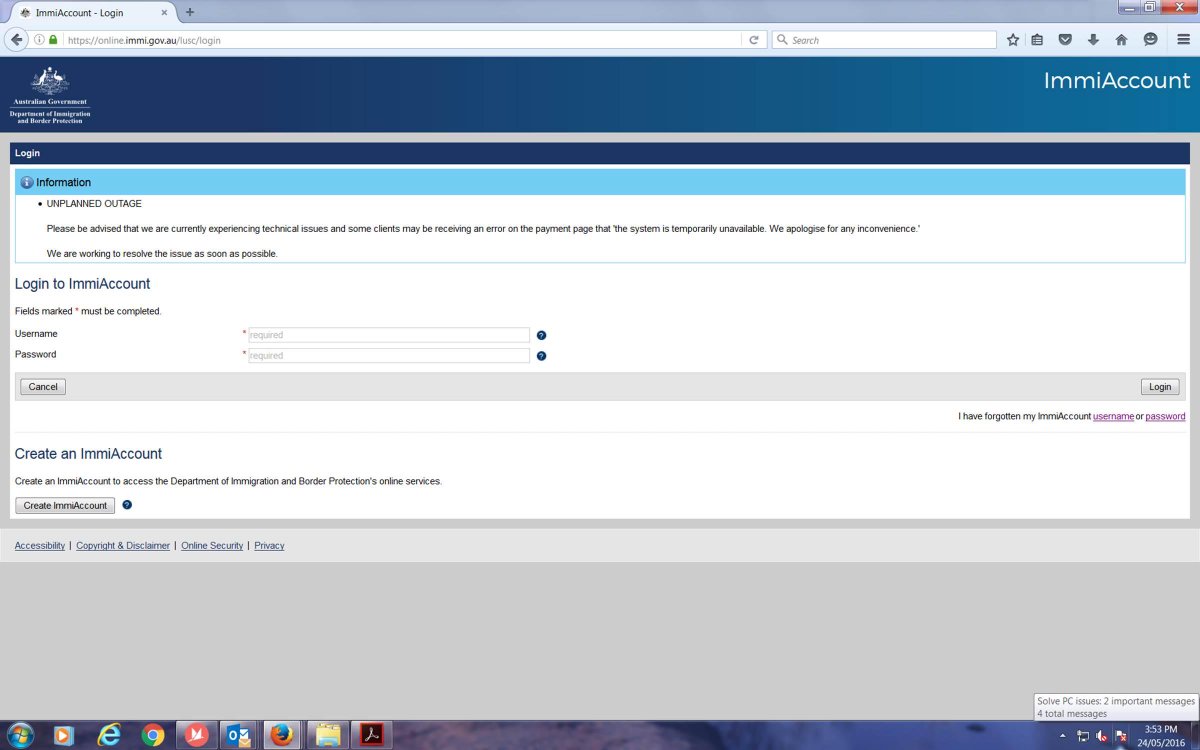This screenshot has height=750, width=1200.
Task: Open File Explorer folder in taskbar
Action: tap(328, 735)
